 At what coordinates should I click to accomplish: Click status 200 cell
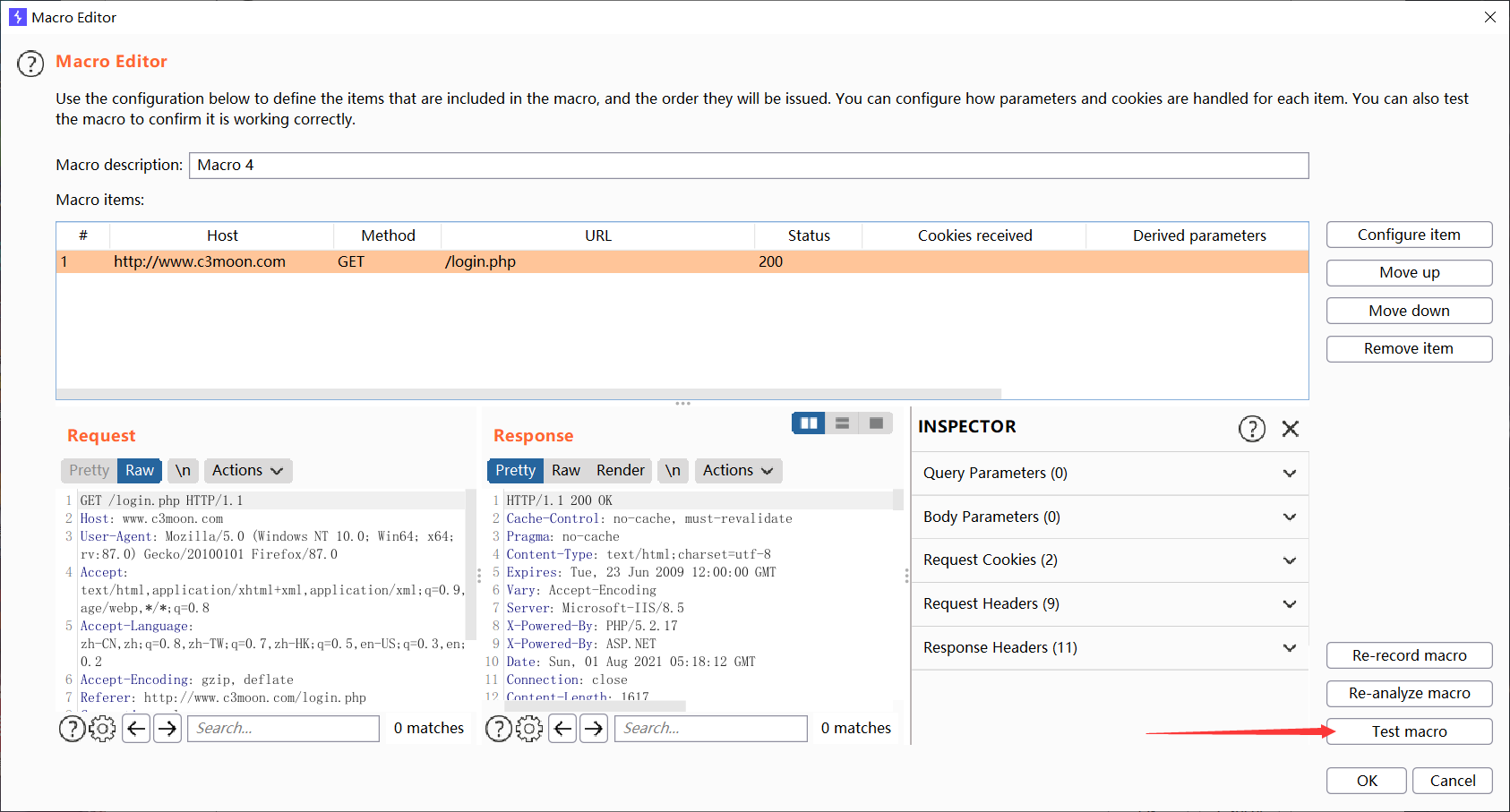(x=809, y=261)
